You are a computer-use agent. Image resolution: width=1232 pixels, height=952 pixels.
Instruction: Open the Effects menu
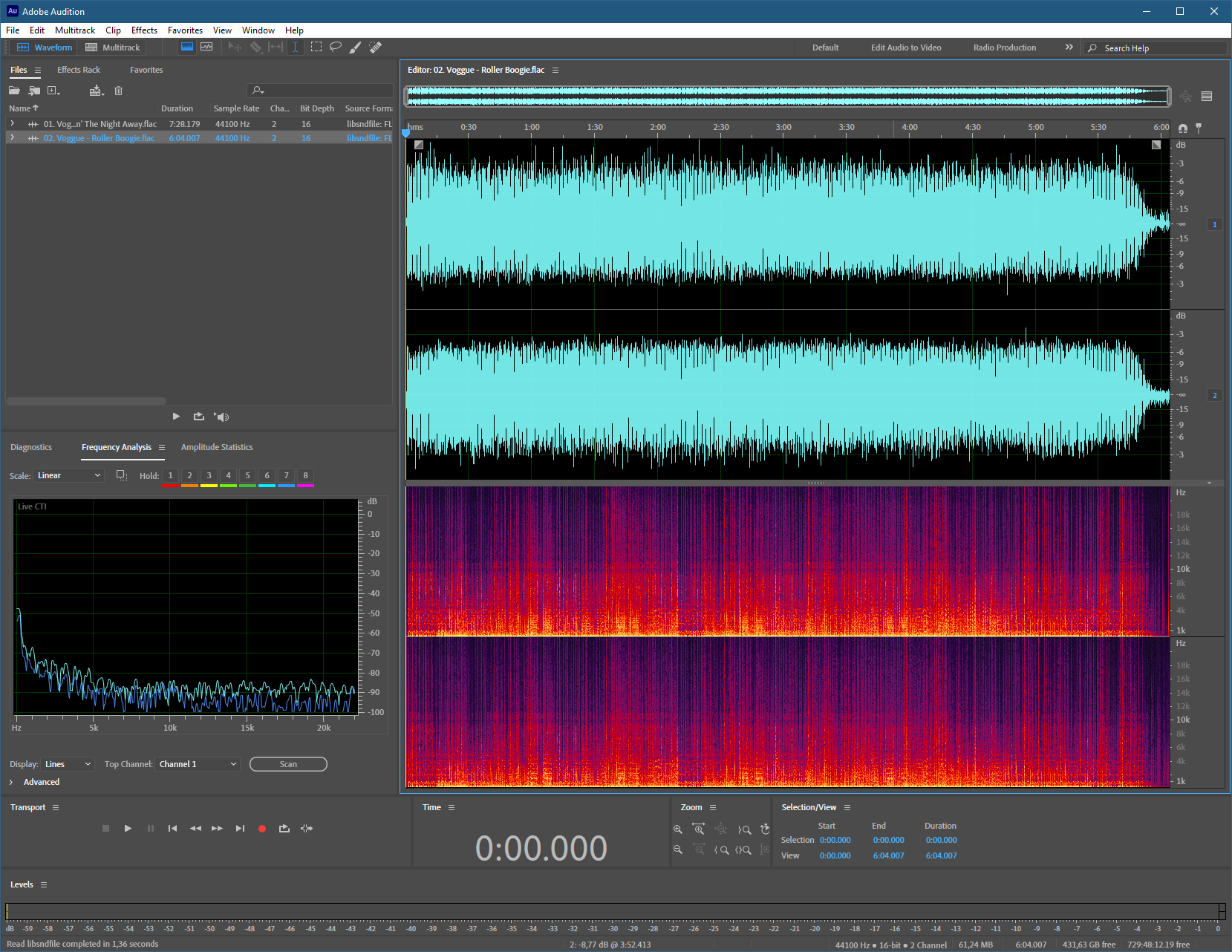click(144, 30)
